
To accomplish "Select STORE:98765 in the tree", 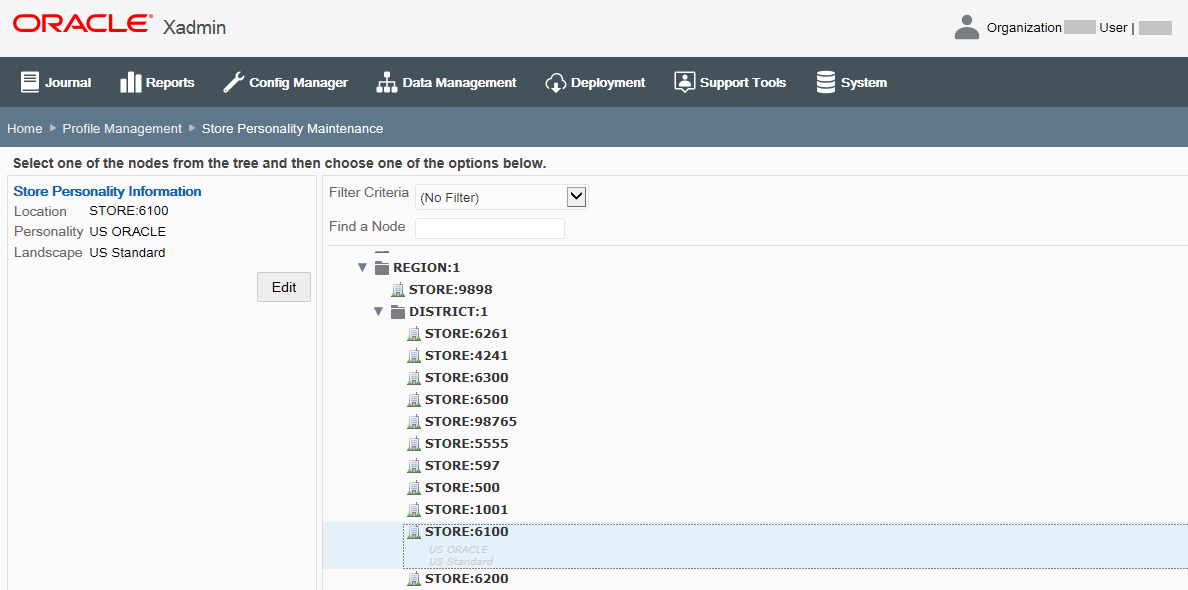I will 471,421.
